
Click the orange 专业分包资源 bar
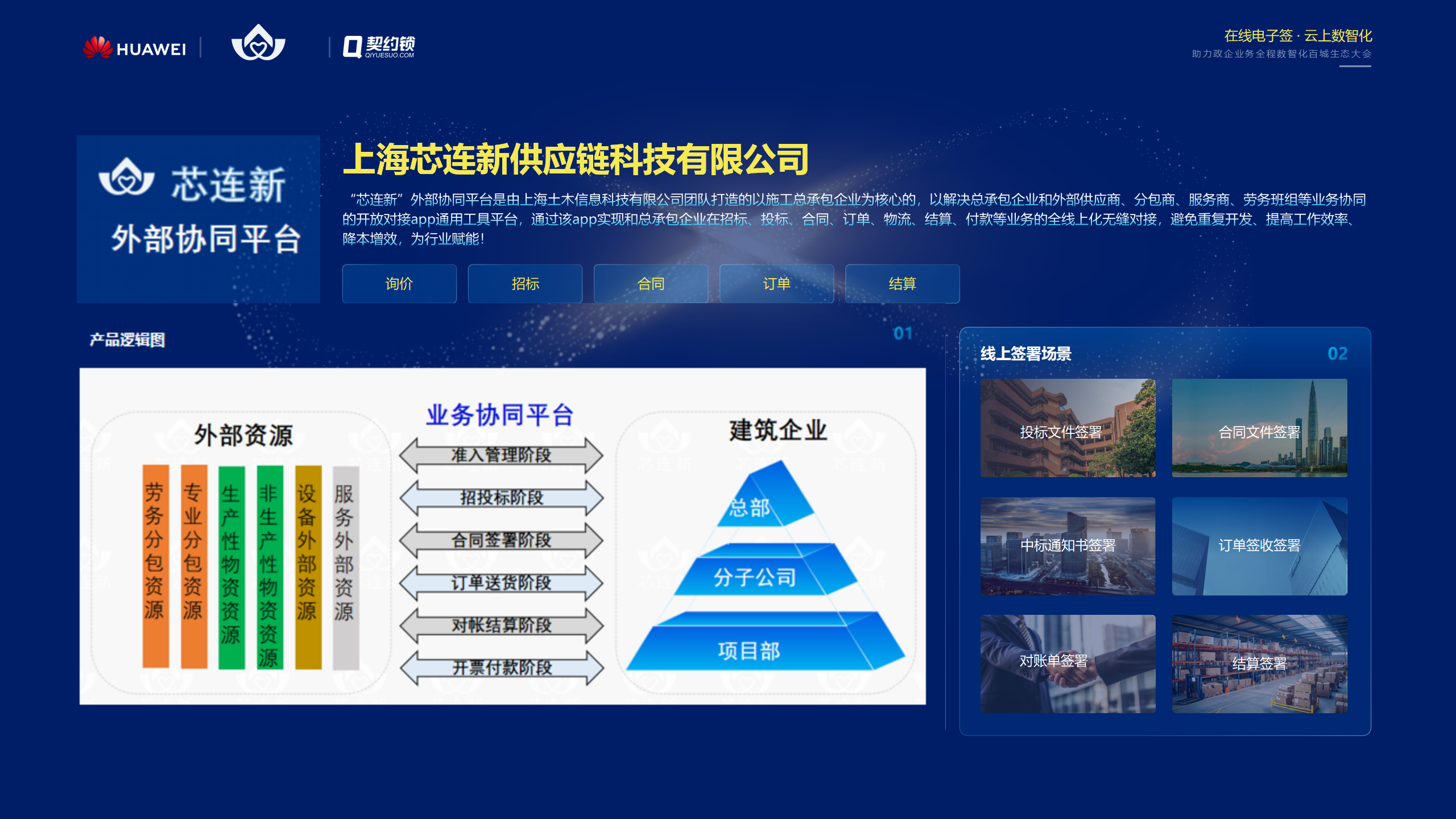pyautogui.click(x=193, y=566)
